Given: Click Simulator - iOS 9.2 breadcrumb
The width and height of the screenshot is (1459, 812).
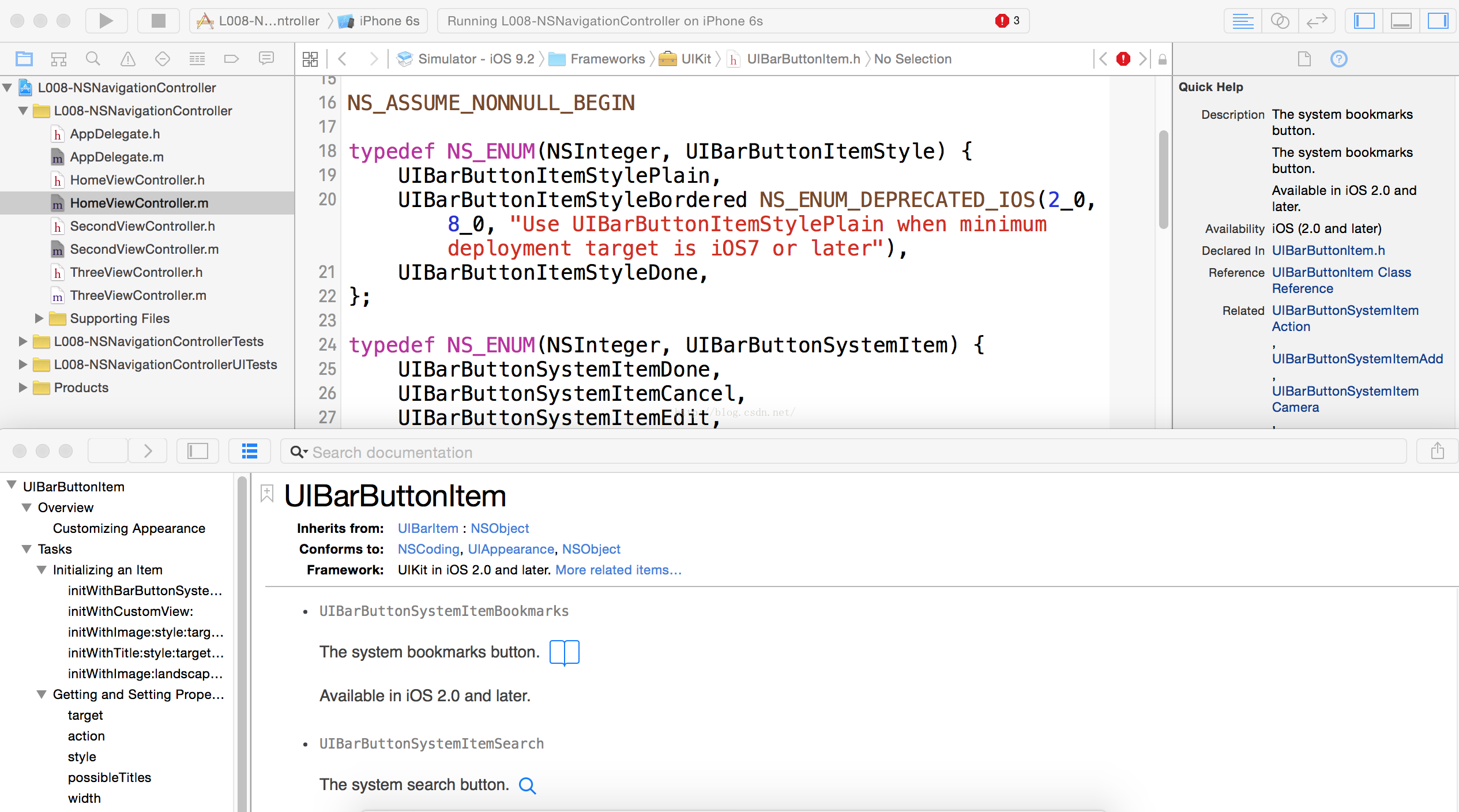Looking at the screenshot, I should 466,59.
